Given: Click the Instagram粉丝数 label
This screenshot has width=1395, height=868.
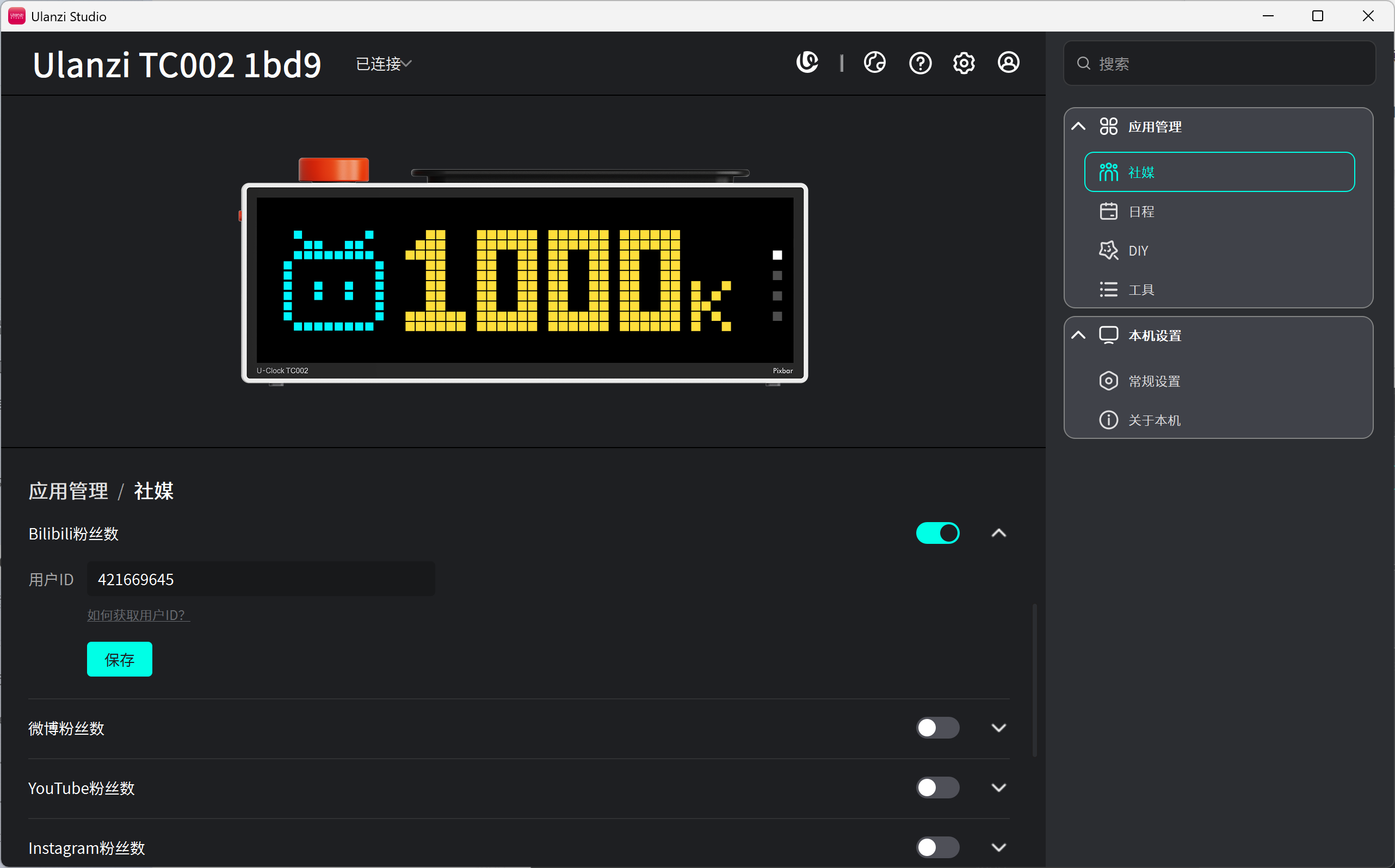Looking at the screenshot, I should (x=87, y=847).
